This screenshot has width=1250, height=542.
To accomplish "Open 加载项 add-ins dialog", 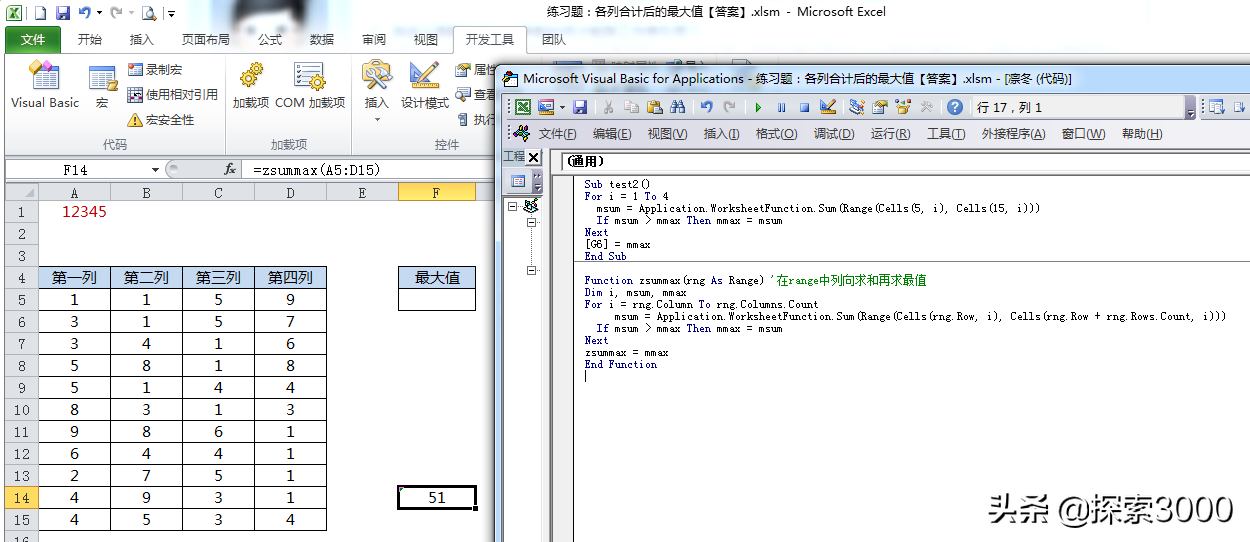I will pyautogui.click(x=251, y=85).
